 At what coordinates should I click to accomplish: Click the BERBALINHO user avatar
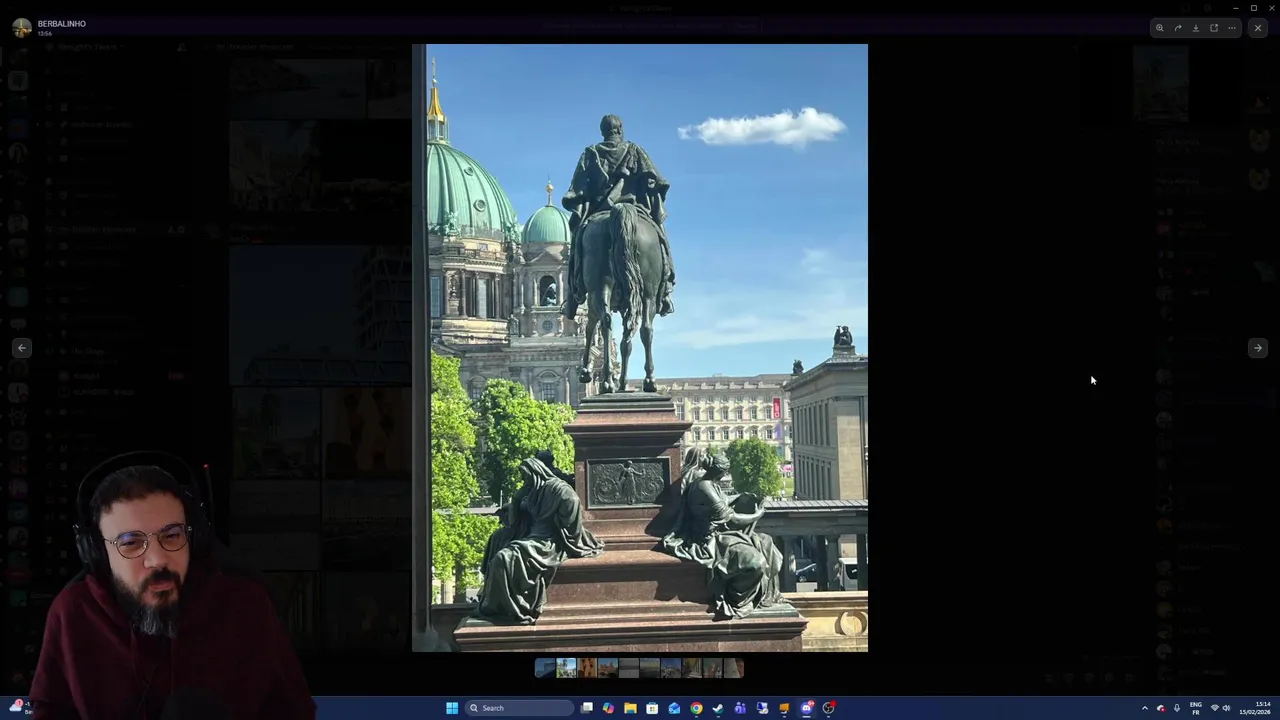click(x=22, y=28)
